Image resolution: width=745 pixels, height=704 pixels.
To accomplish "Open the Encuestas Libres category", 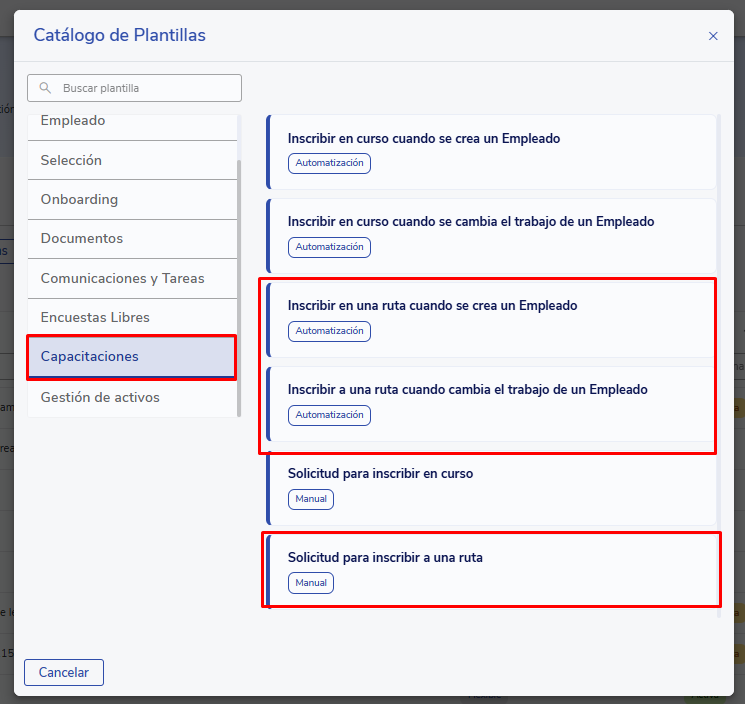I will pyautogui.click(x=132, y=317).
